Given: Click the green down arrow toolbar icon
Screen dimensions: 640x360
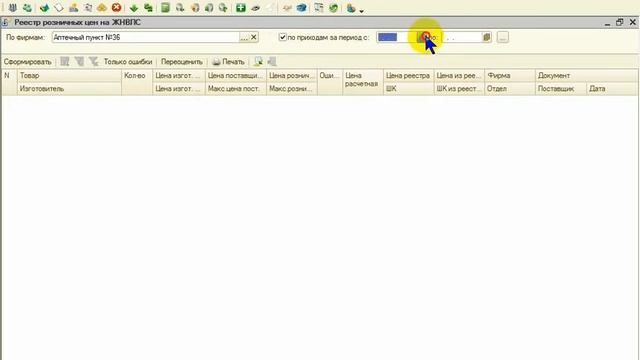Looking at the screenshot, I should [x=133, y=8].
